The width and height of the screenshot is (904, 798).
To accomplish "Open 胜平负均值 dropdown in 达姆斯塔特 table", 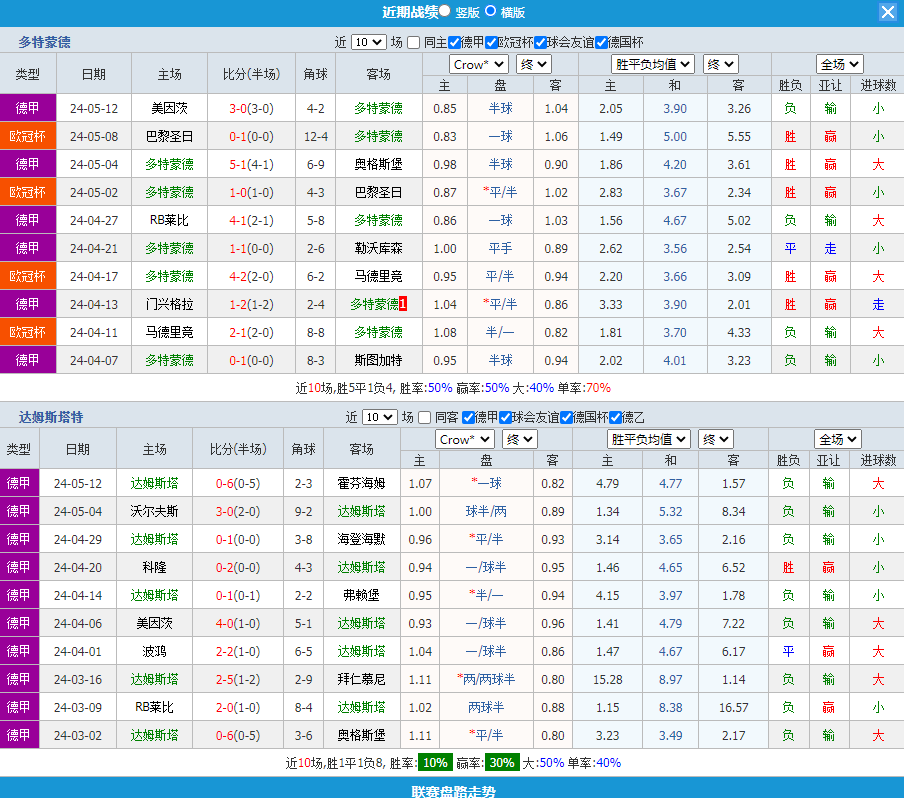I will 649,439.
